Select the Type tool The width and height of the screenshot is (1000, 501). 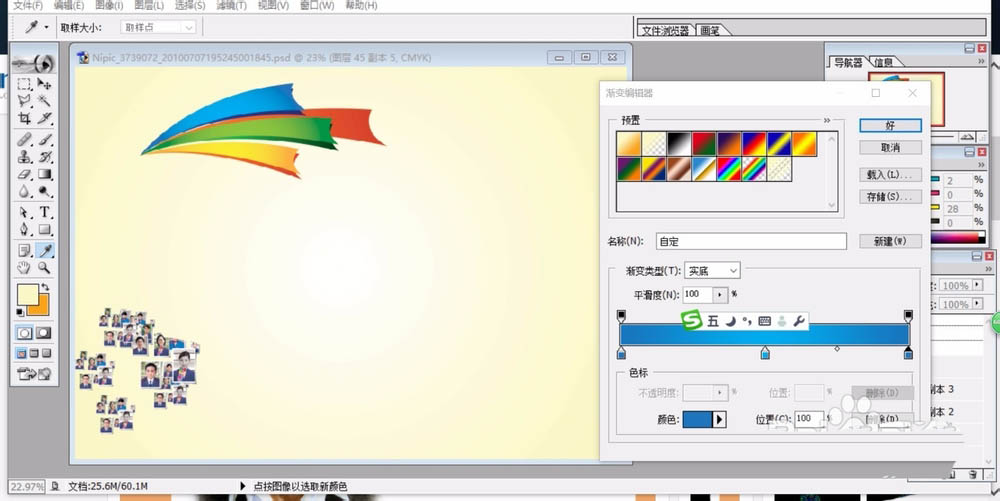pos(45,212)
